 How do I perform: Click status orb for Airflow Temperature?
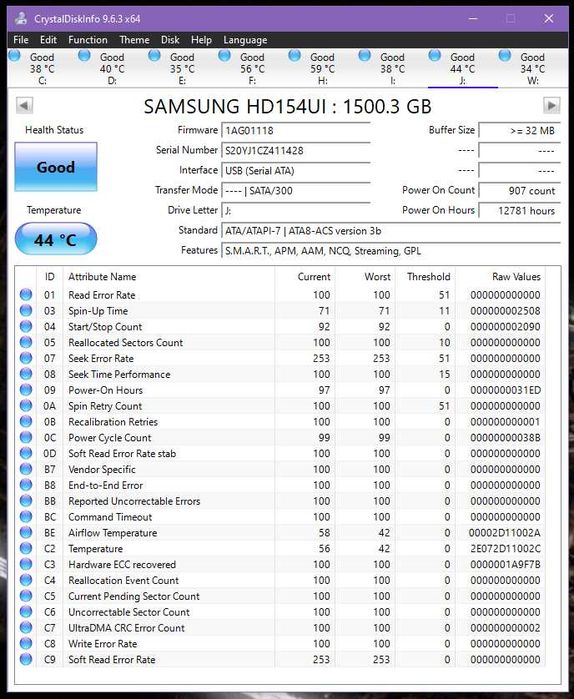click(x=26, y=532)
